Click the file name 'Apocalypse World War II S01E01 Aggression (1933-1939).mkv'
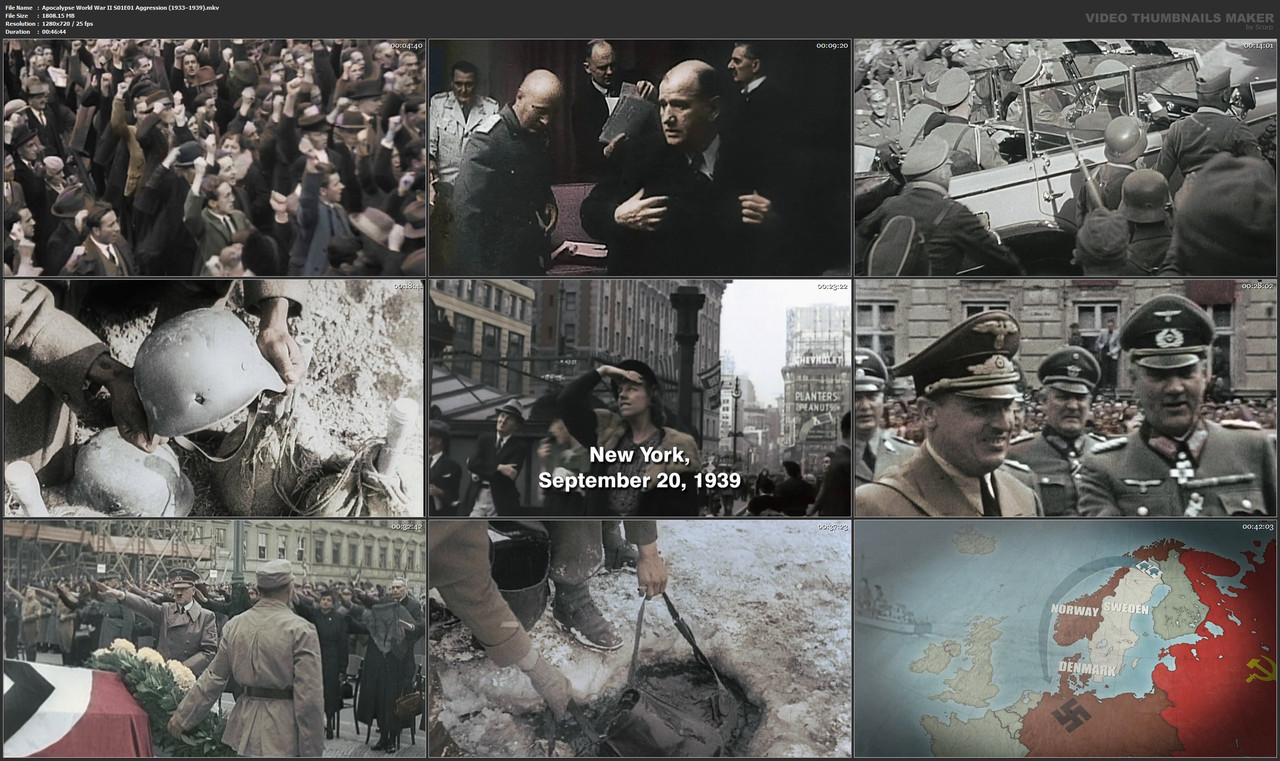1280x761 pixels. [x=131, y=8]
